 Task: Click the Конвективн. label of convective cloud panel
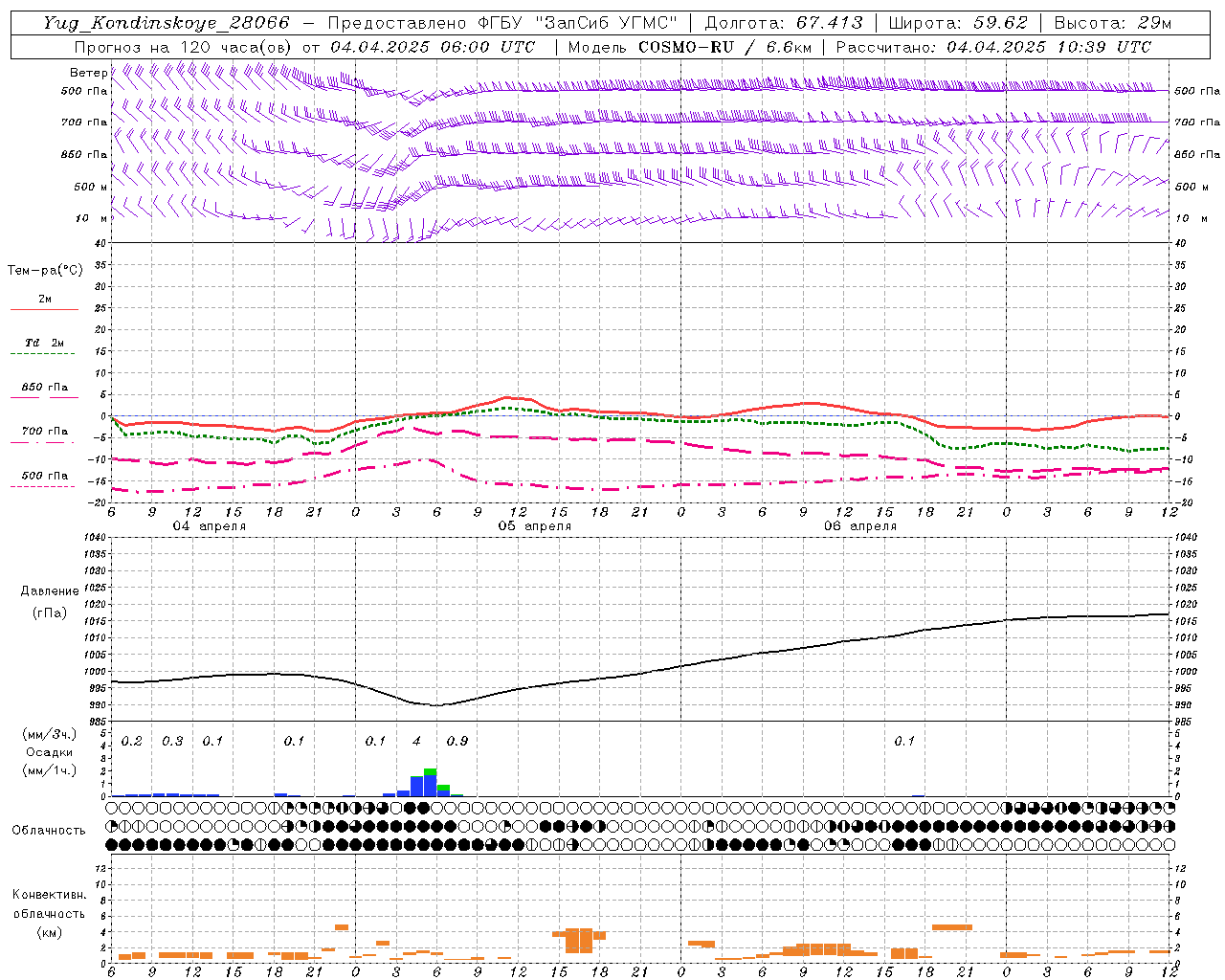pos(49,895)
